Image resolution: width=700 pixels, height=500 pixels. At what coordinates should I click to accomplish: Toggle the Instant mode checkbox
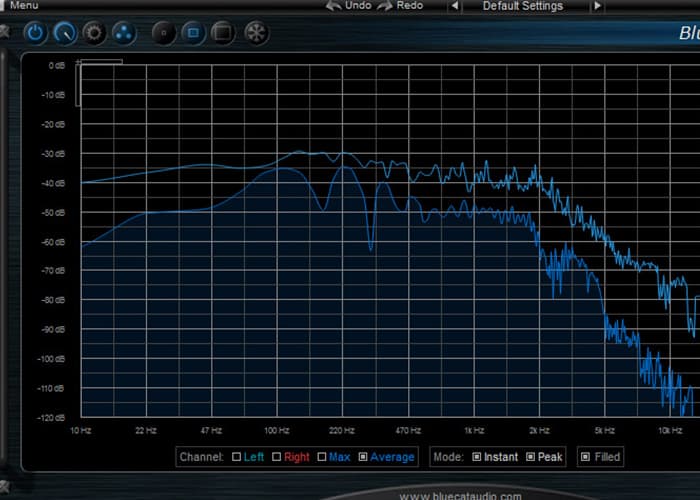click(x=477, y=457)
